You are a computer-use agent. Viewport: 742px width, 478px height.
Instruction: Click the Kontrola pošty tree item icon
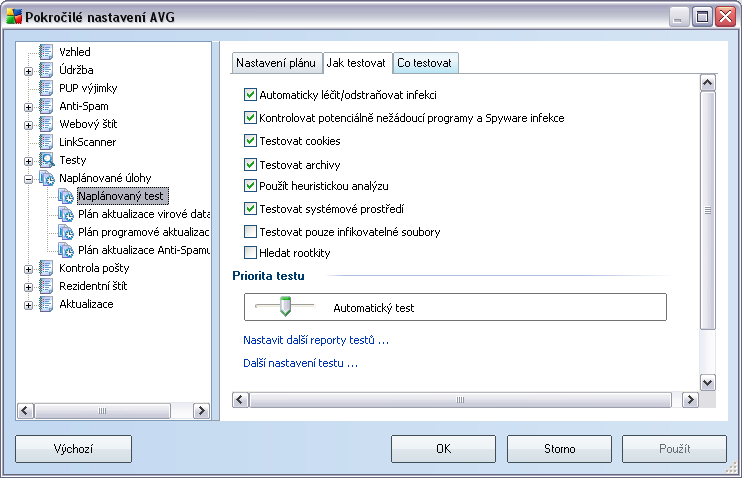tap(46, 268)
